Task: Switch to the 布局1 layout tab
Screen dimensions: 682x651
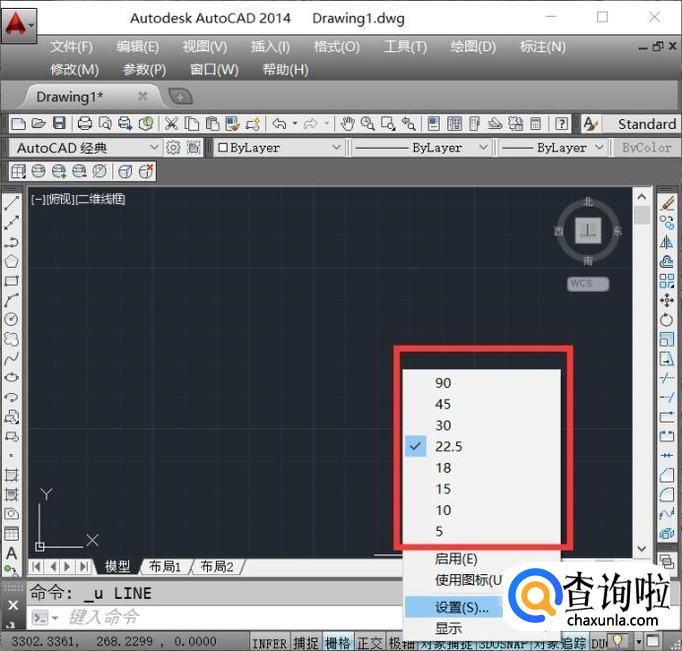Action: pos(164,567)
